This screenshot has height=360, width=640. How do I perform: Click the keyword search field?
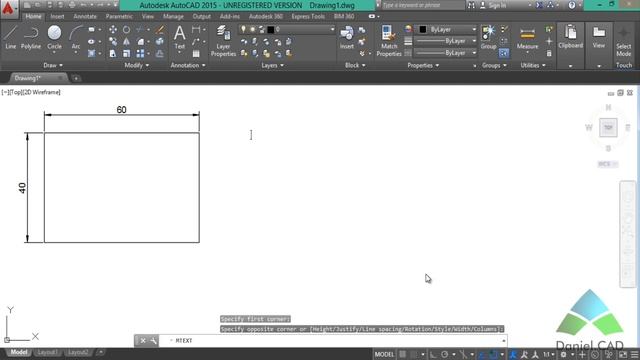[423, 5]
